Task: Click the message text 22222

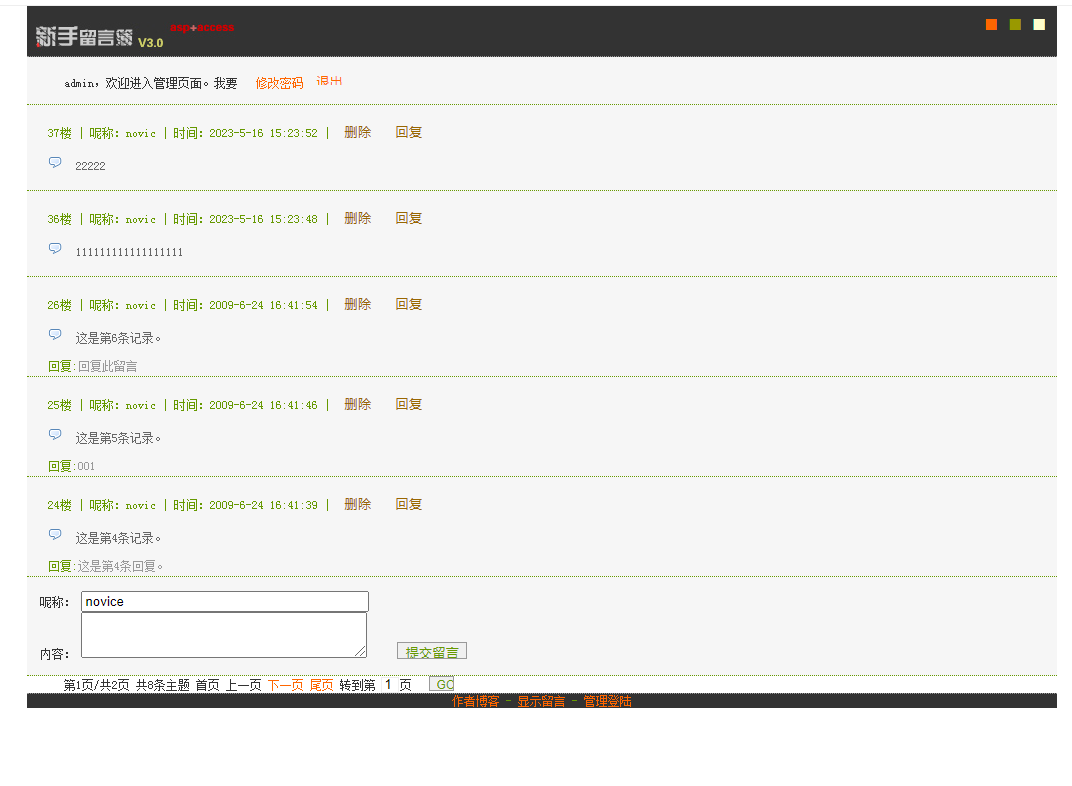Action: point(90,166)
